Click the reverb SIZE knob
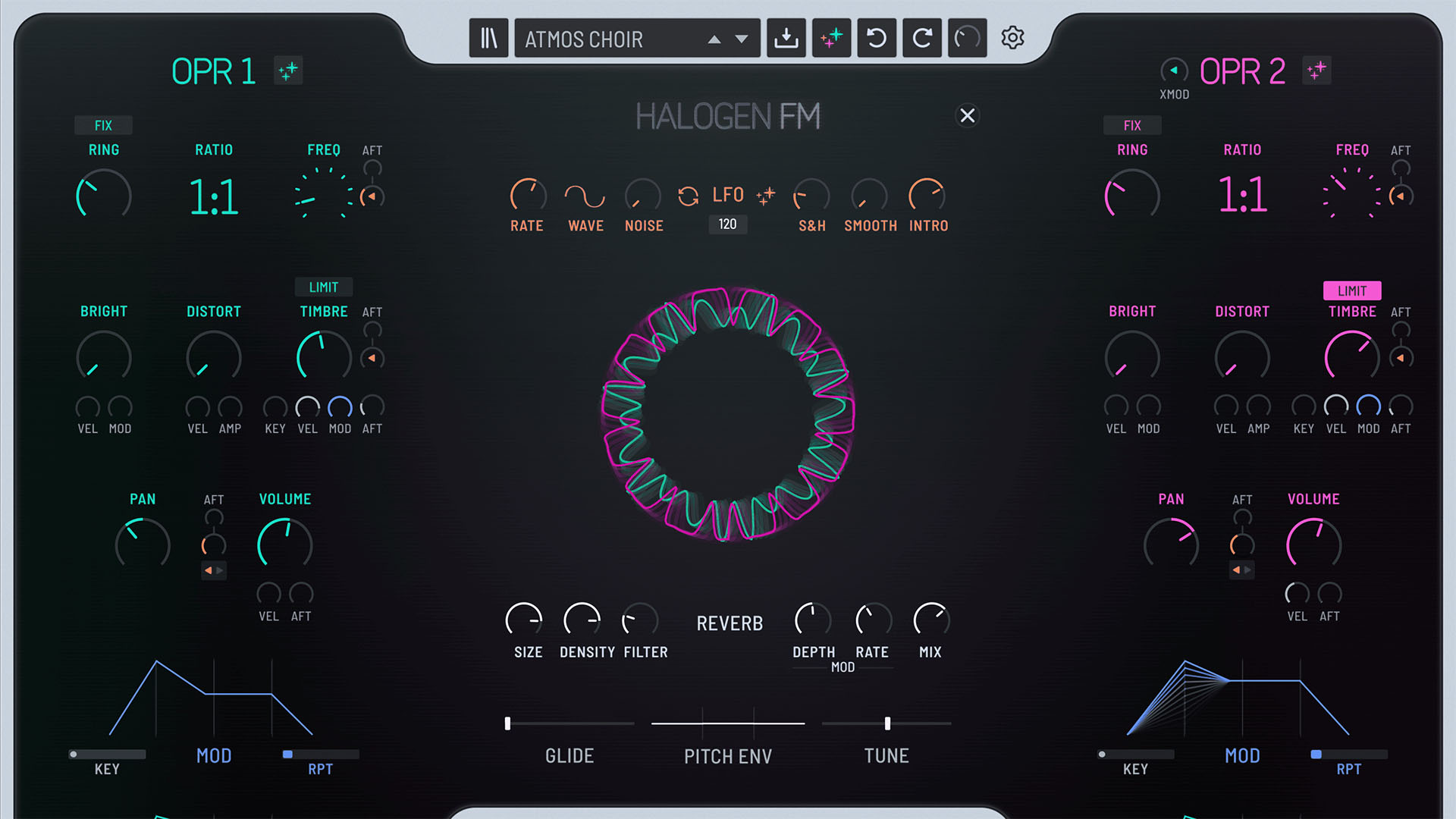 click(524, 620)
